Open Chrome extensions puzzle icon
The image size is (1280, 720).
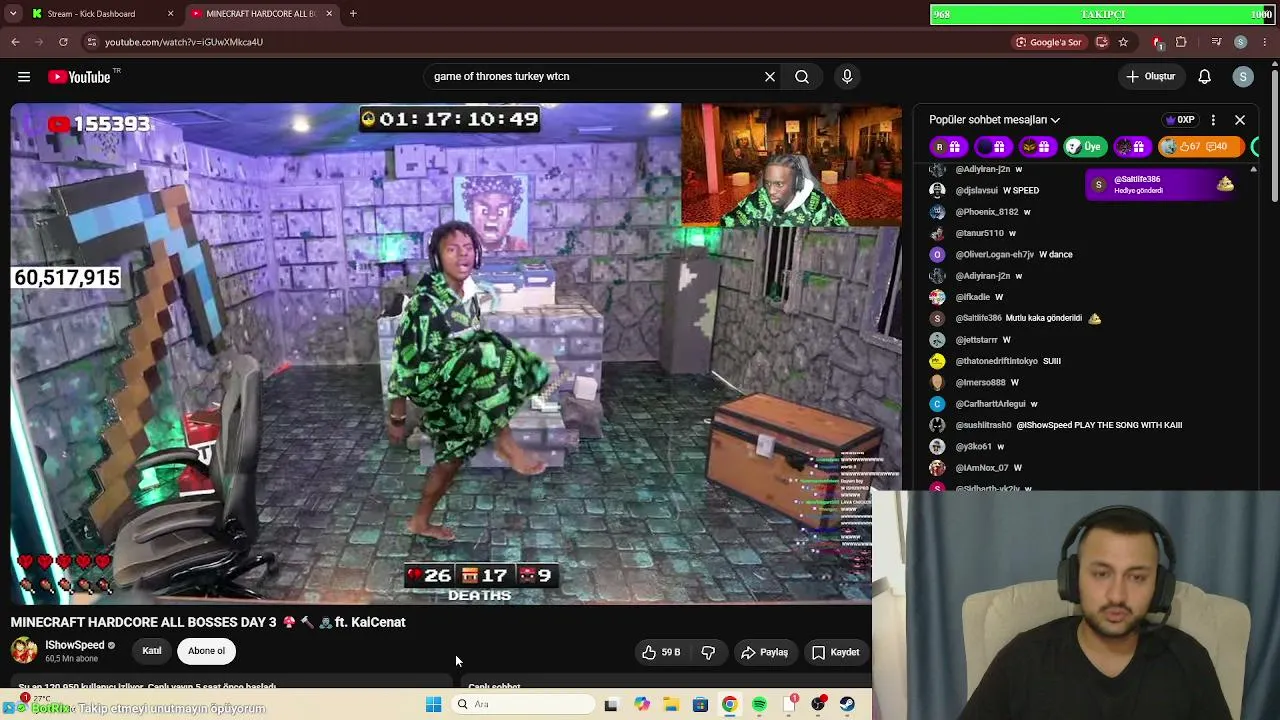1181,42
